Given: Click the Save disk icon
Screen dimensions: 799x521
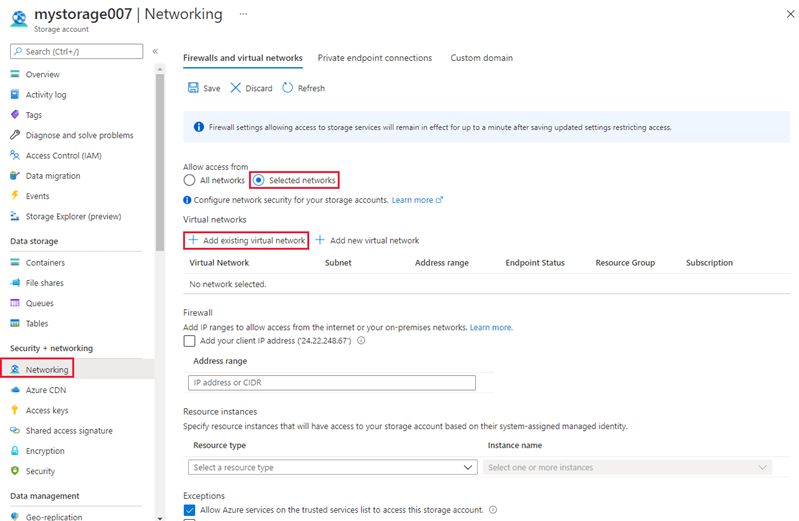Looking at the screenshot, I should pos(193,88).
